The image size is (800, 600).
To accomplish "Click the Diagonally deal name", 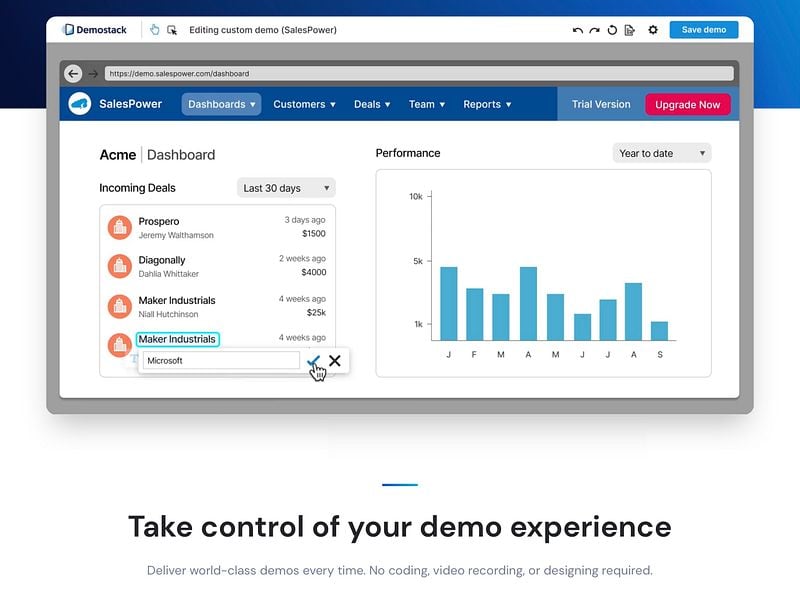I will click(162, 260).
